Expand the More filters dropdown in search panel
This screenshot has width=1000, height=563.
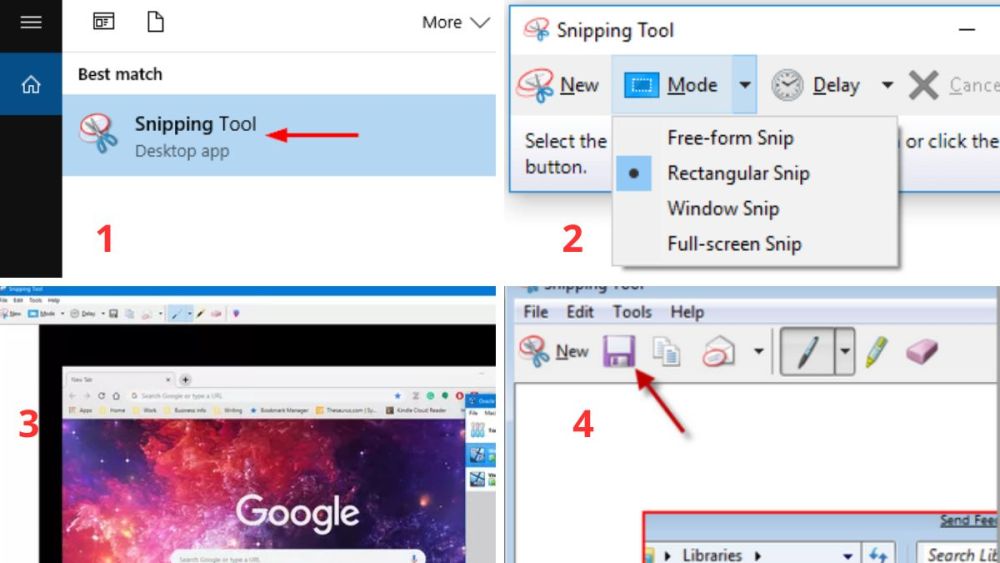455,22
